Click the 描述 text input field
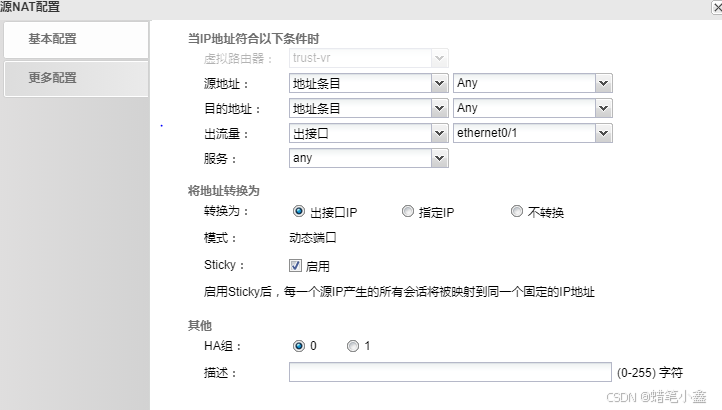Screen dimensions: 722x410 (450, 373)
